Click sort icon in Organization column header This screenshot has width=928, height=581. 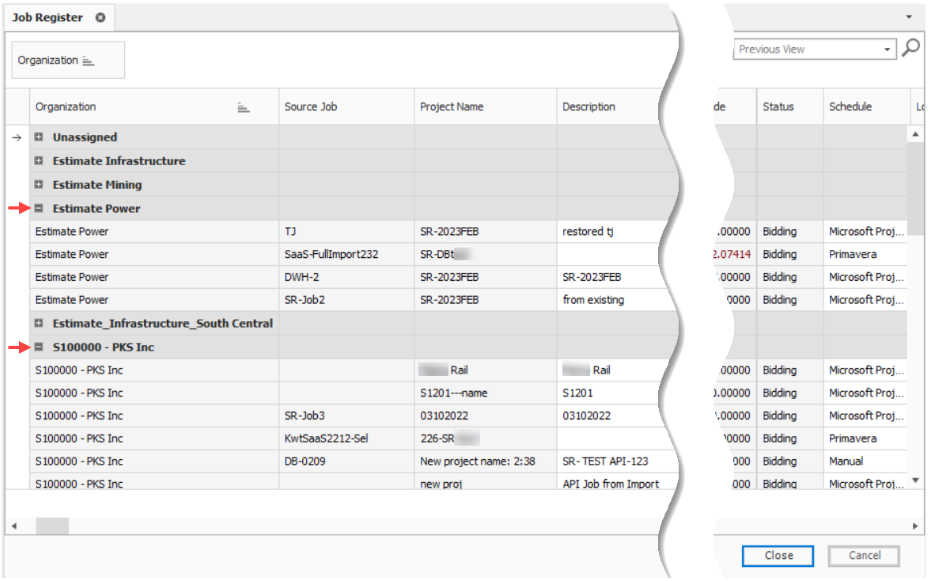pyautogui.click(x=243, y=107)
